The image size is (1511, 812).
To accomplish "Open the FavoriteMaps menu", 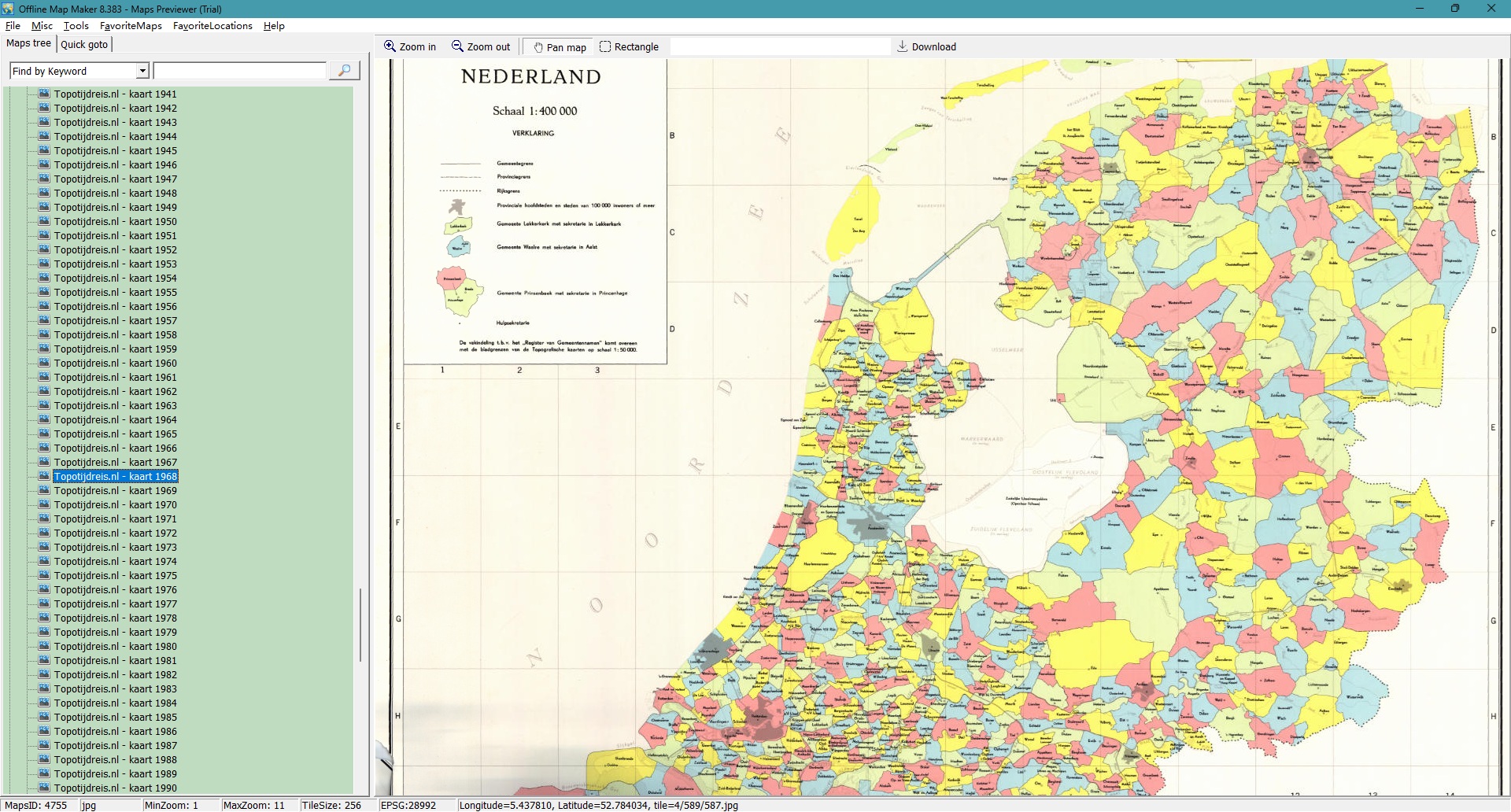I will [x=131, y=26].
